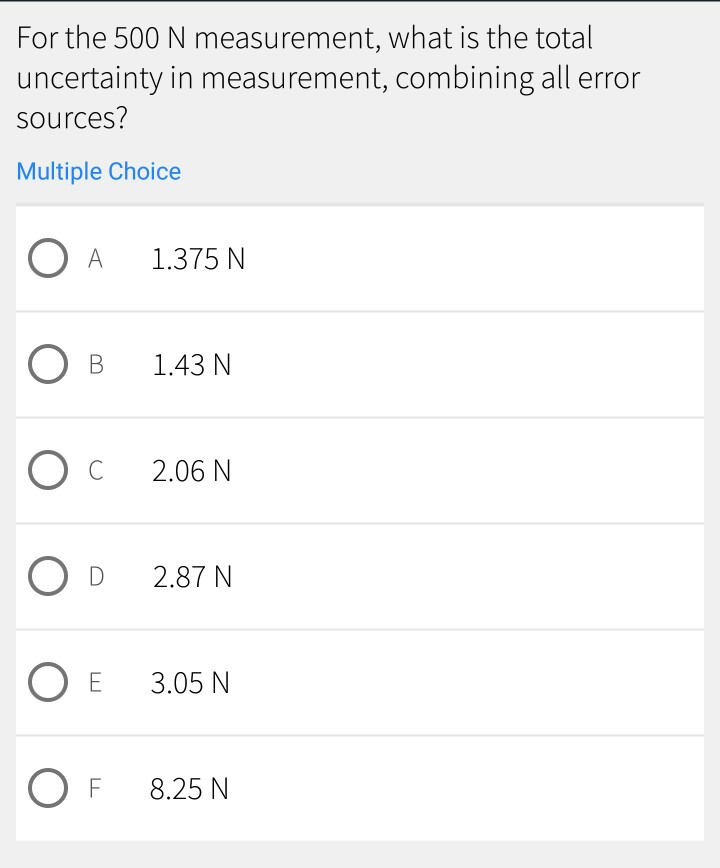The image size is (720, 868).
Task: Click the letter A option label
Action: tap(95, 260)
